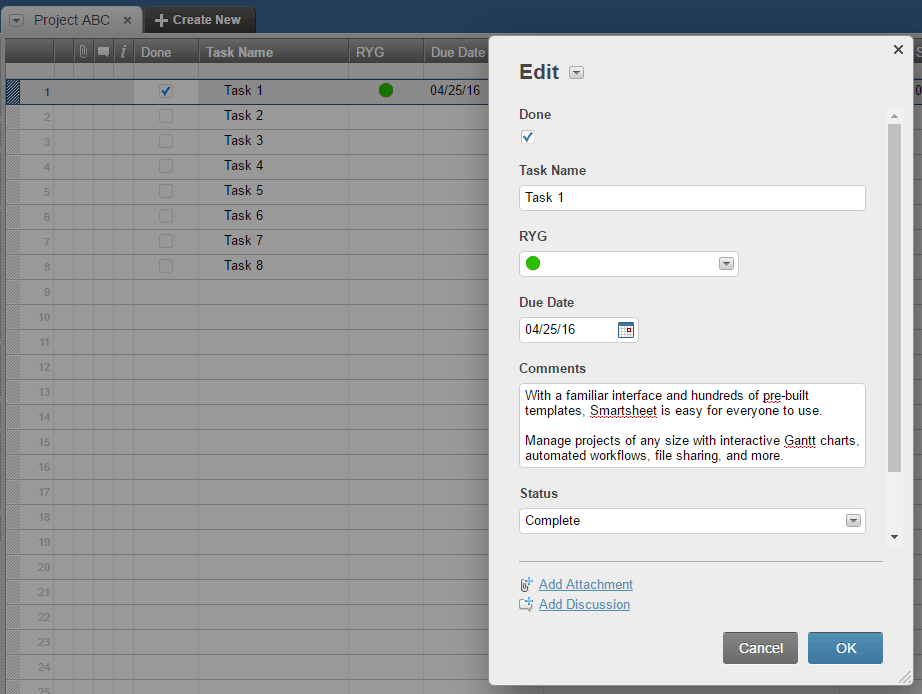Image resolution: width=922 pixels, height=694 pixels.
Task: Click the Add Discussion bubble icon
Action: click(527, 605)
